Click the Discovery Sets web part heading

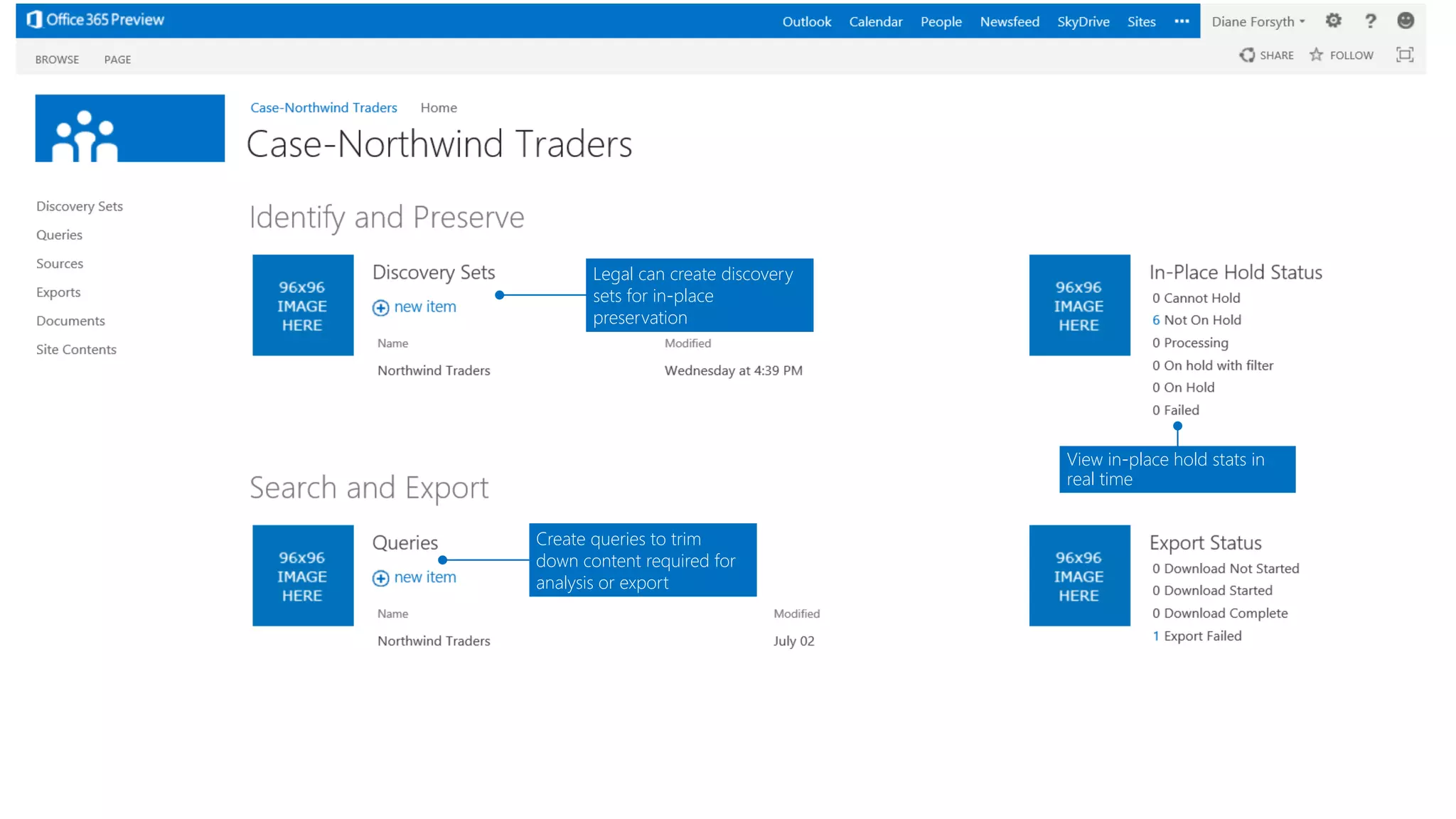tap(434, 272)
